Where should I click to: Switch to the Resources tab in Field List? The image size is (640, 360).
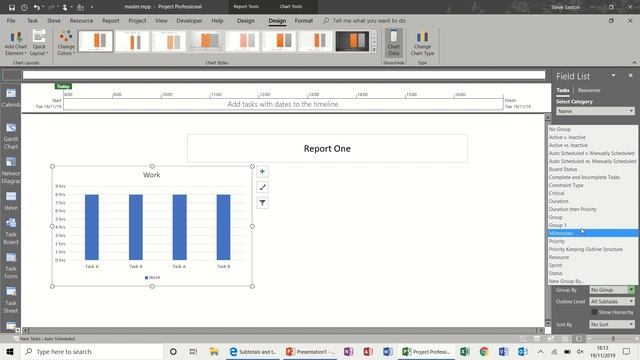pyautogui.click(x=589, y=90)
